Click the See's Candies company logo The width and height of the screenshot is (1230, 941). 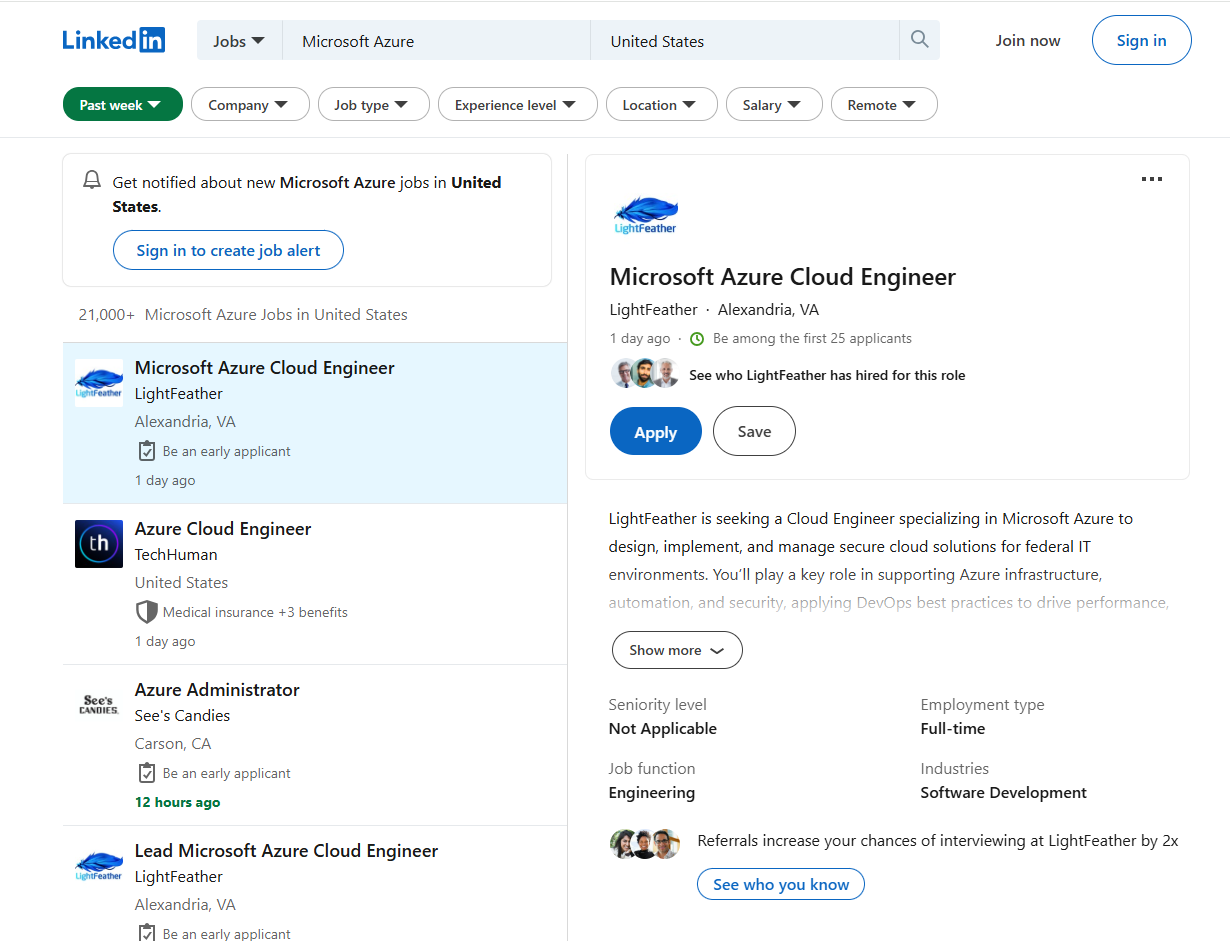(x=99, y=705)
